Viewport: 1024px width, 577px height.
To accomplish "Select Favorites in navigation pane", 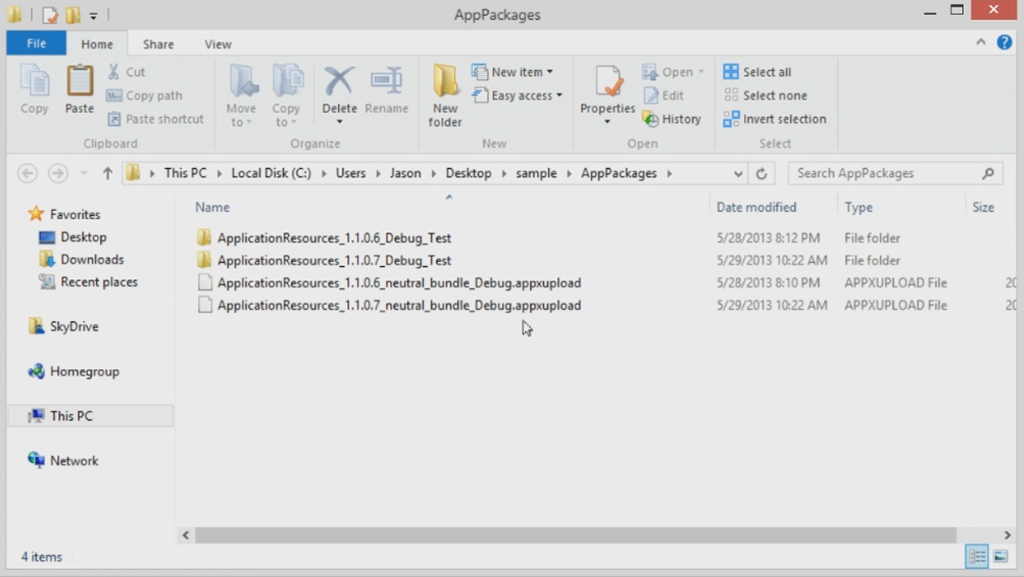I will pos(64,214).
